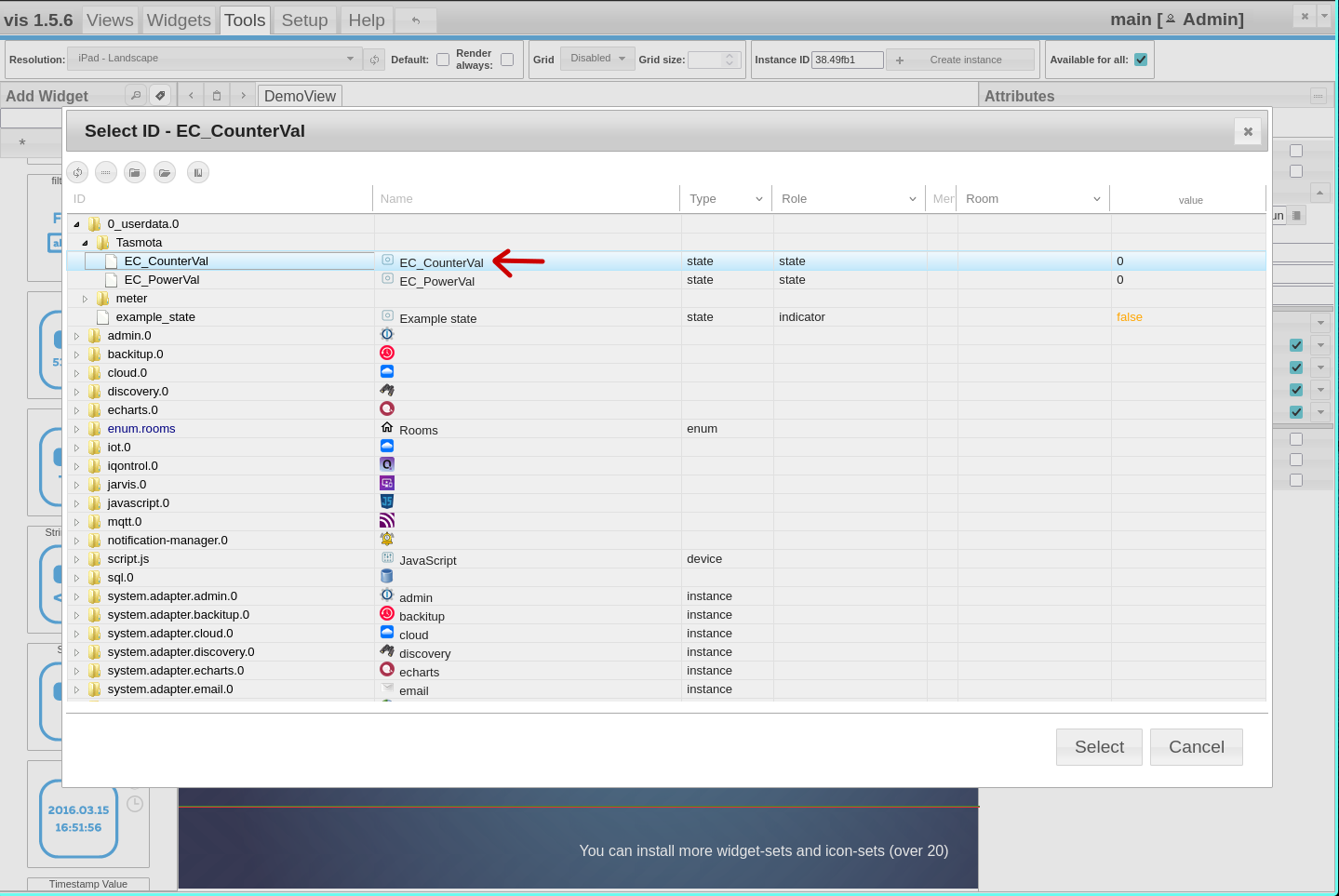
Task: Open the widget search magnifier icon
Action: click(136, 95)
